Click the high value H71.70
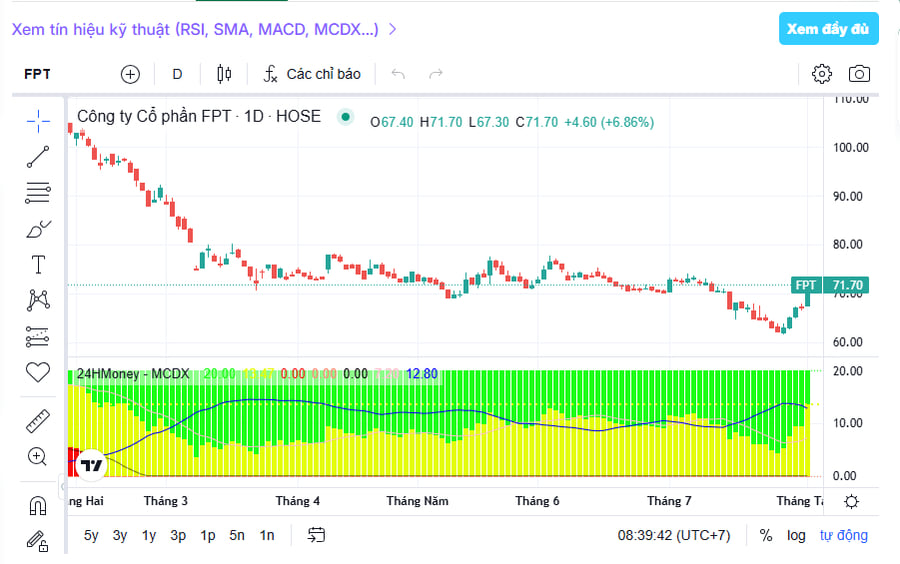The image size is (900, 564). coord(441,122)
